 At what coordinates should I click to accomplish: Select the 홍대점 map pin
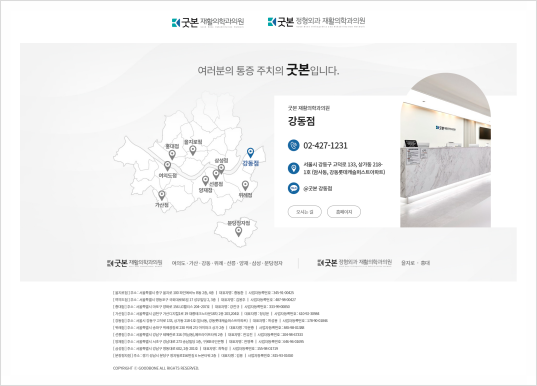(172, 155)
